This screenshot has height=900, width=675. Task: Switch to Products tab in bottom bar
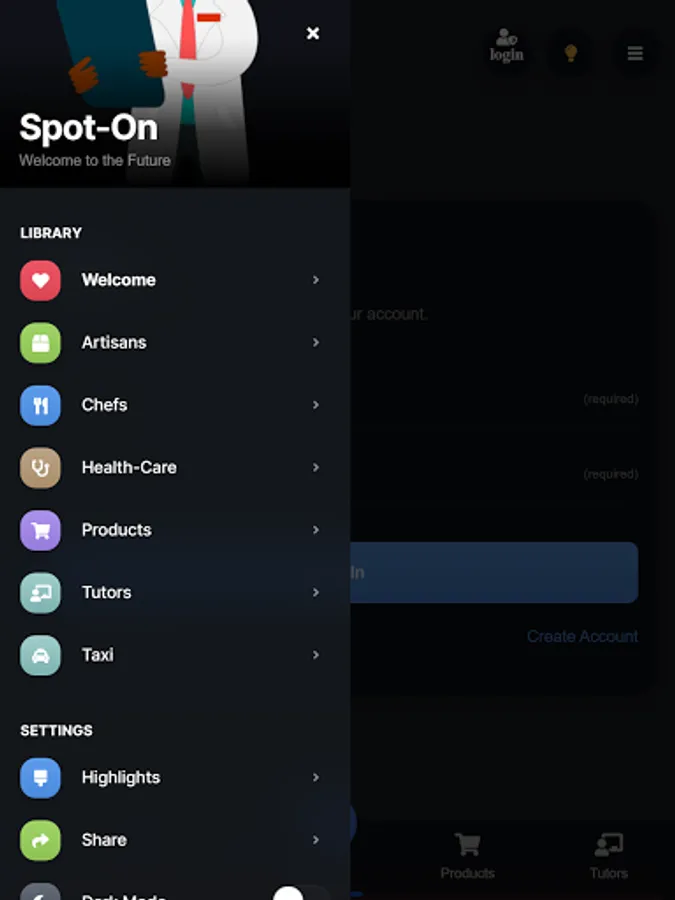(x=468, y=856)
